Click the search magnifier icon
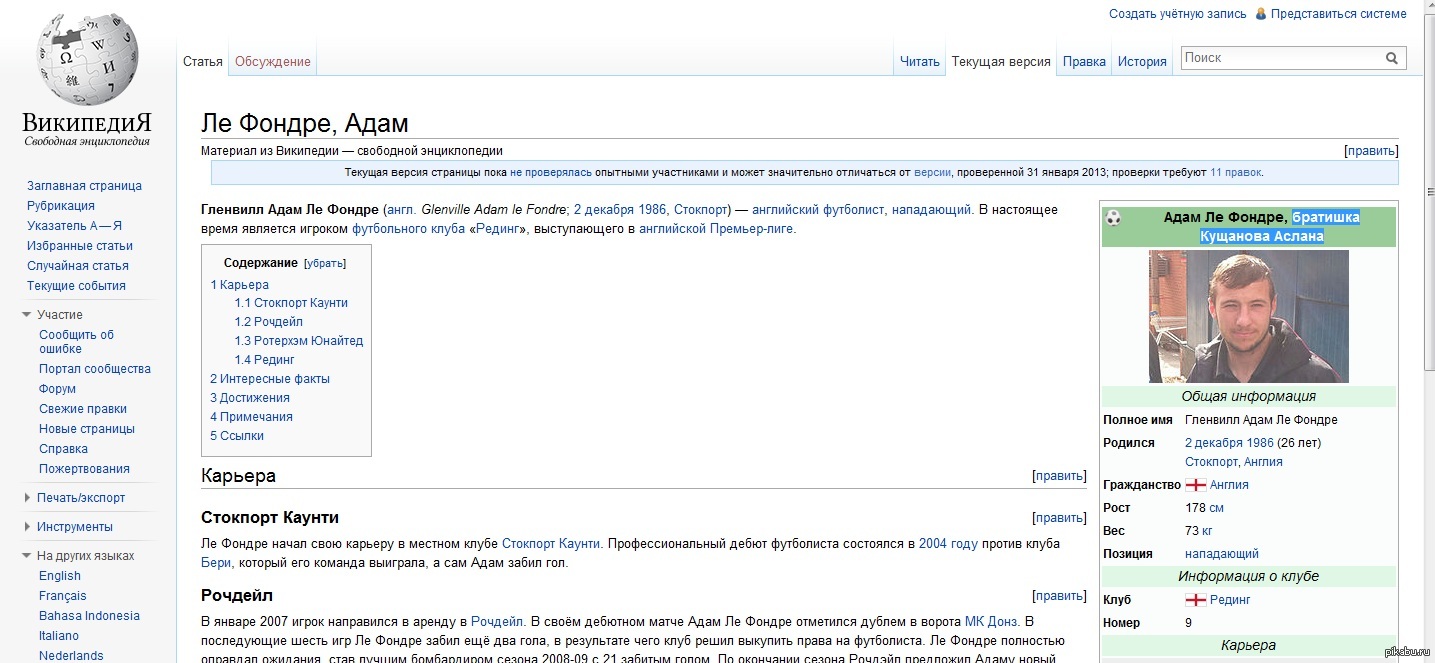 coord(1391,59)
